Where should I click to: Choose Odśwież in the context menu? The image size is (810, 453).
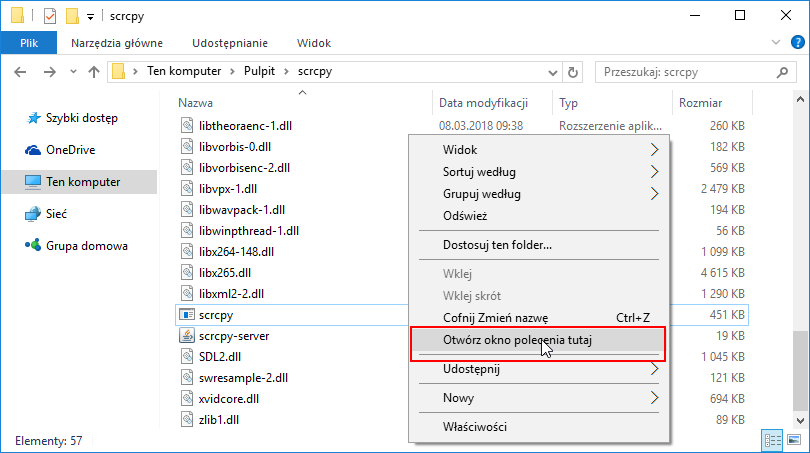pos(539,216)
